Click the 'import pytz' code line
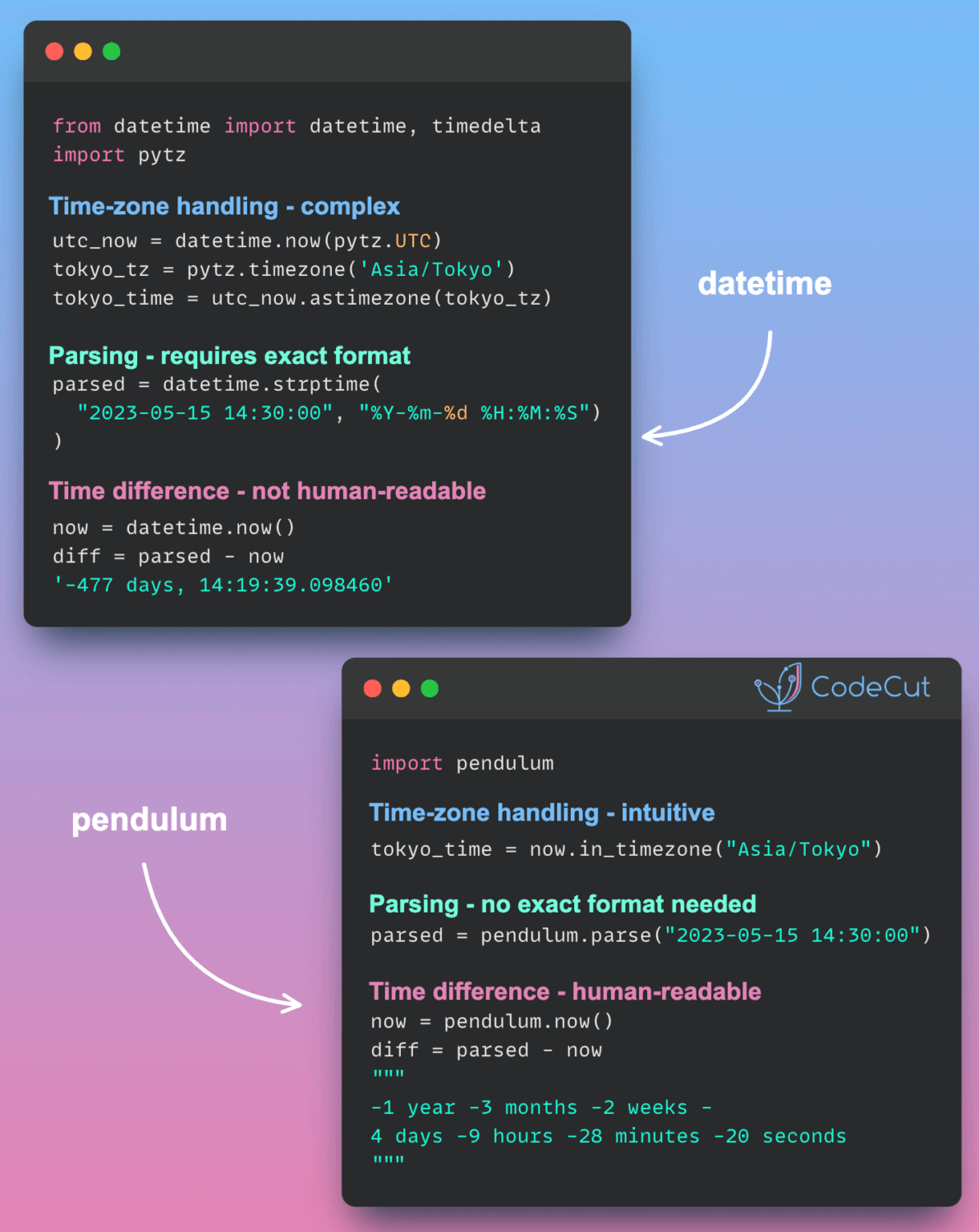 coord(119,155)
